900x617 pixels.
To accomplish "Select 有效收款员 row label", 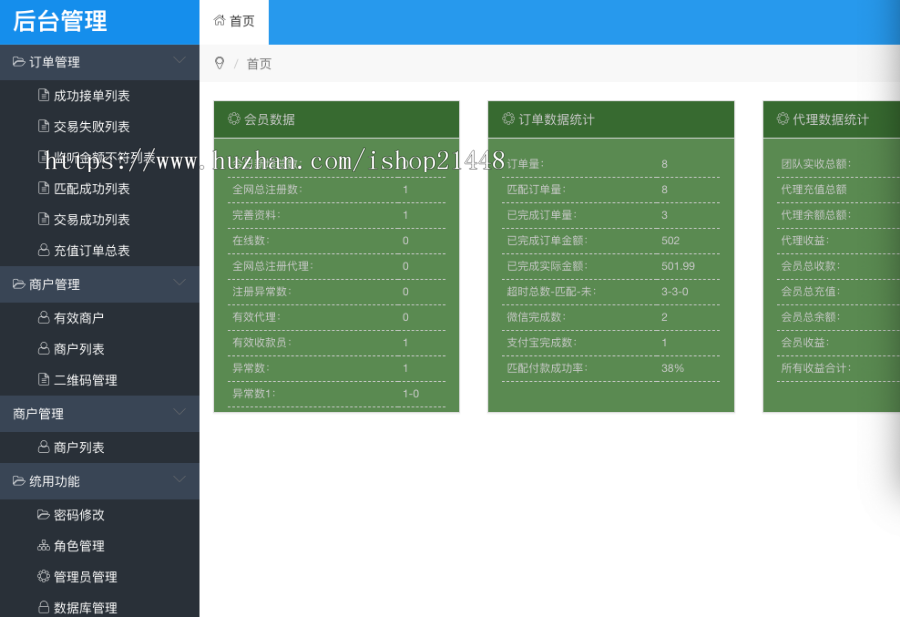I will (262, 343).
